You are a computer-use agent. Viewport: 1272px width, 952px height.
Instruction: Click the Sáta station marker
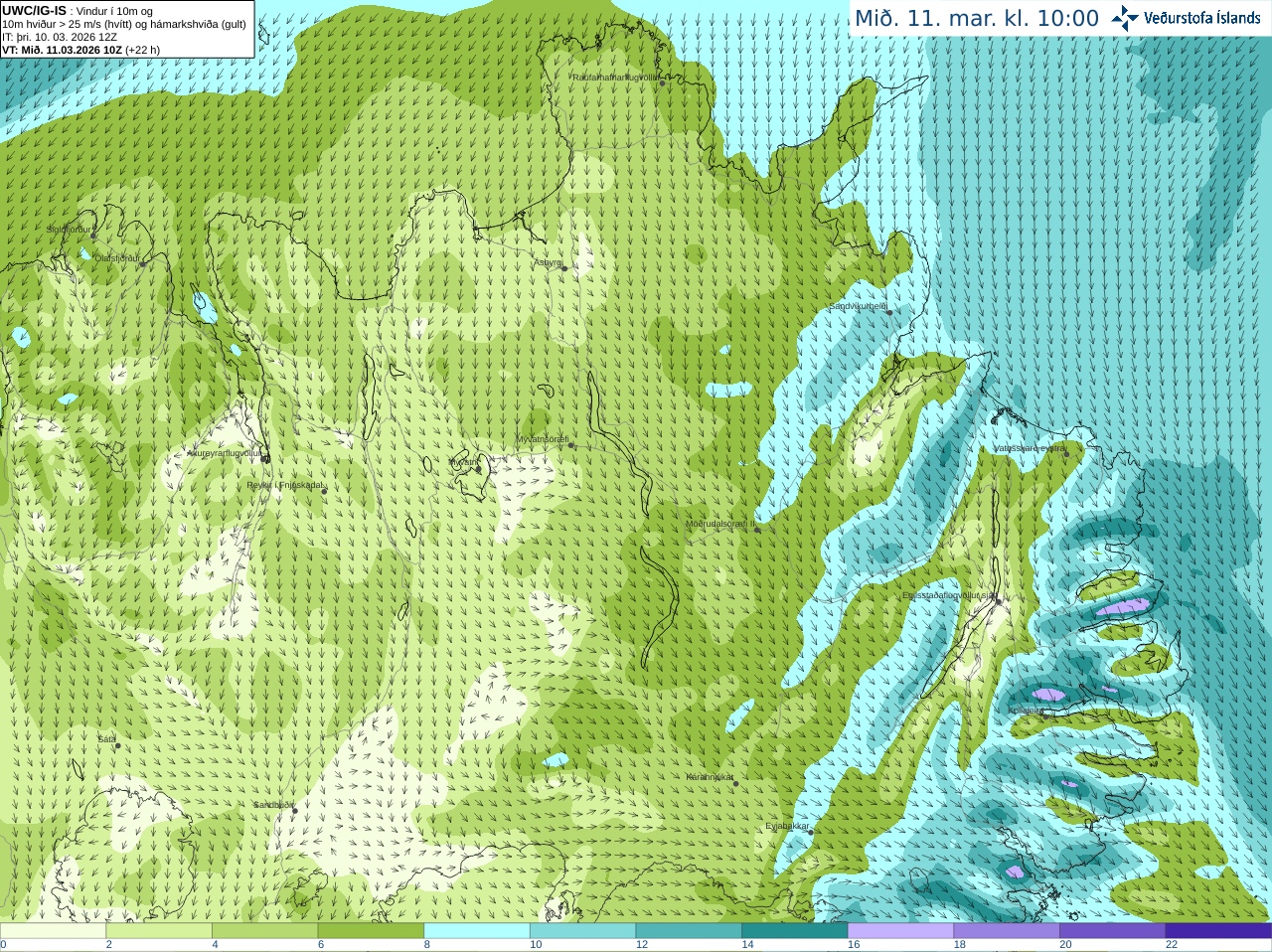117,745
